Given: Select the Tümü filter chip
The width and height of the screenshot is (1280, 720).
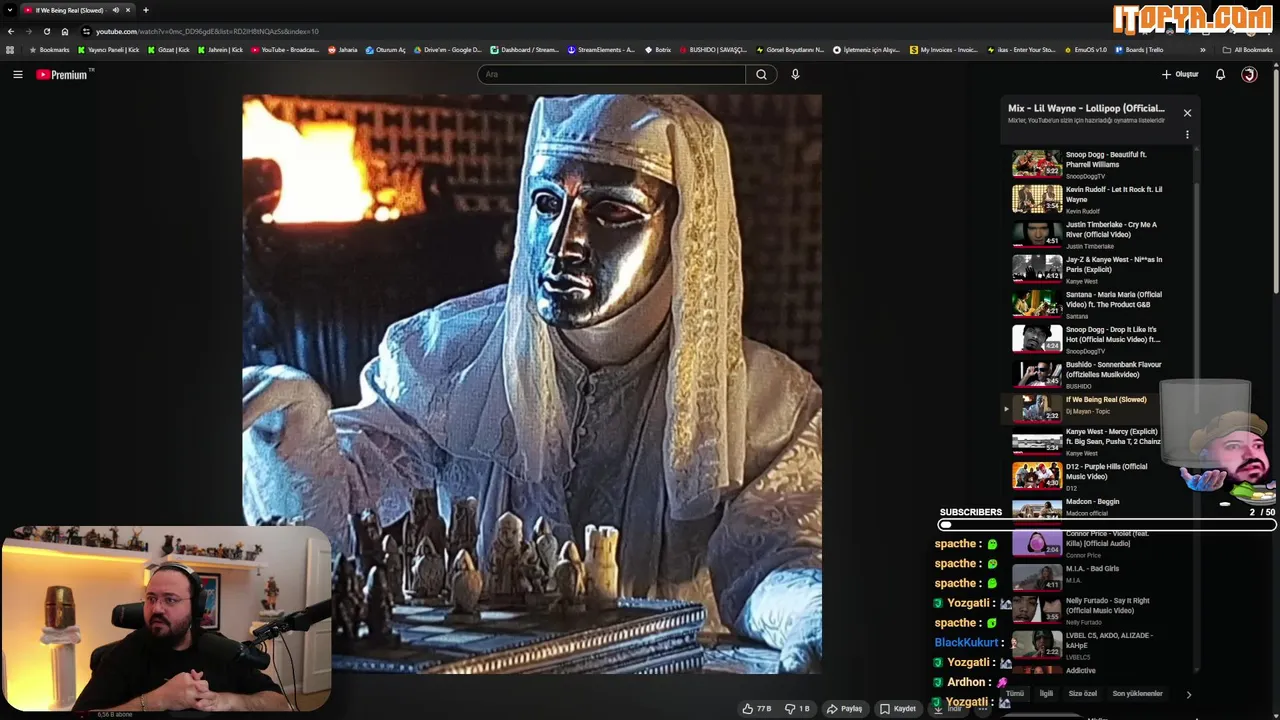Looking at the screenshot, I should point(1015,693).
